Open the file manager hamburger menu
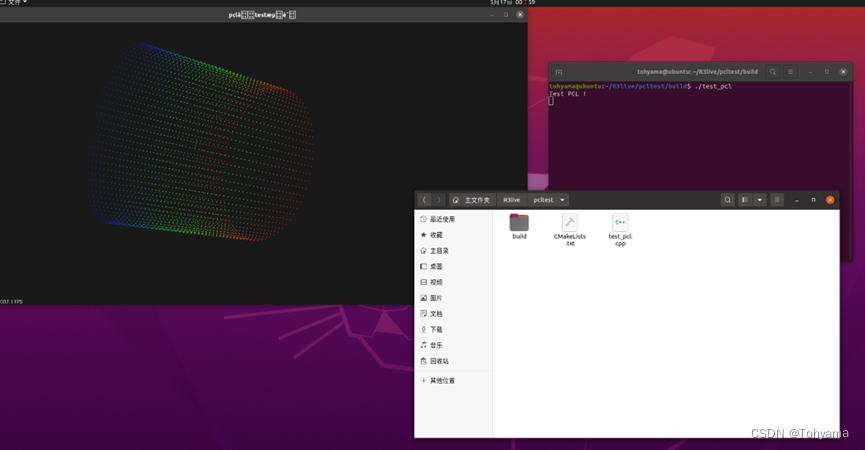 pos(777,200)
